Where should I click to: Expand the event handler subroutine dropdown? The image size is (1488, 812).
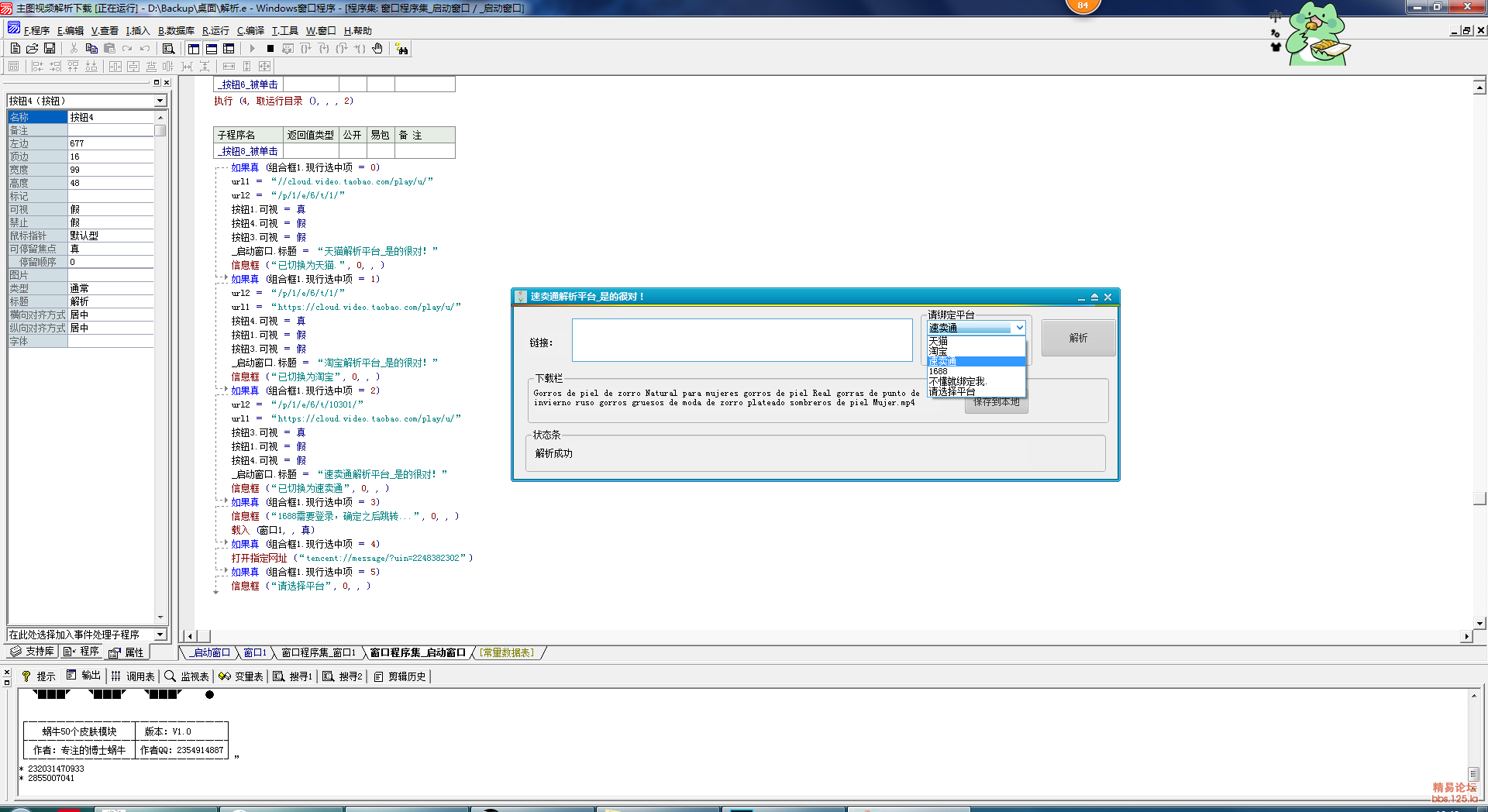pyautogui.click(x=160, y=635)
